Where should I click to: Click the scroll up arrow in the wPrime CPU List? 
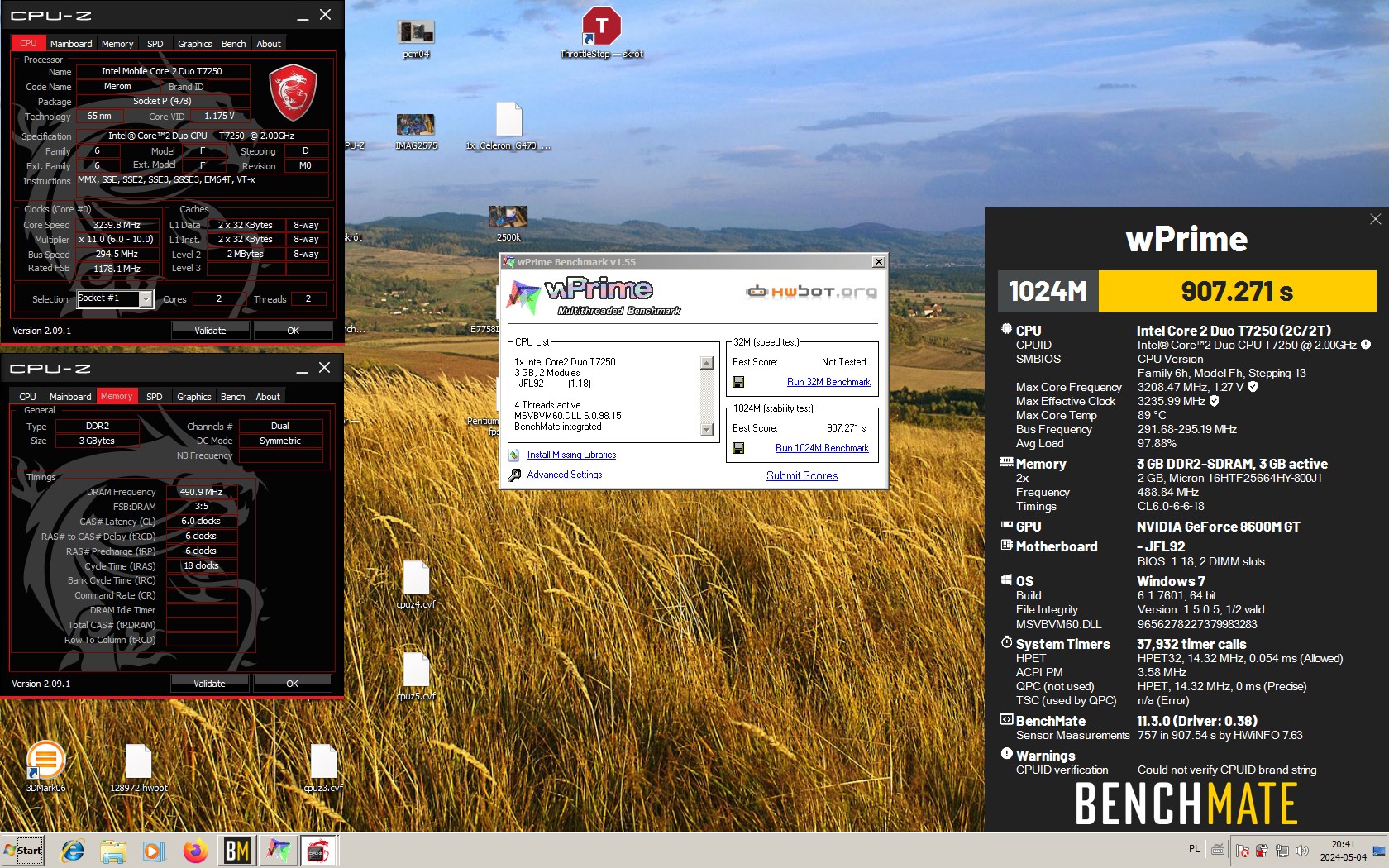pos(706,363)
